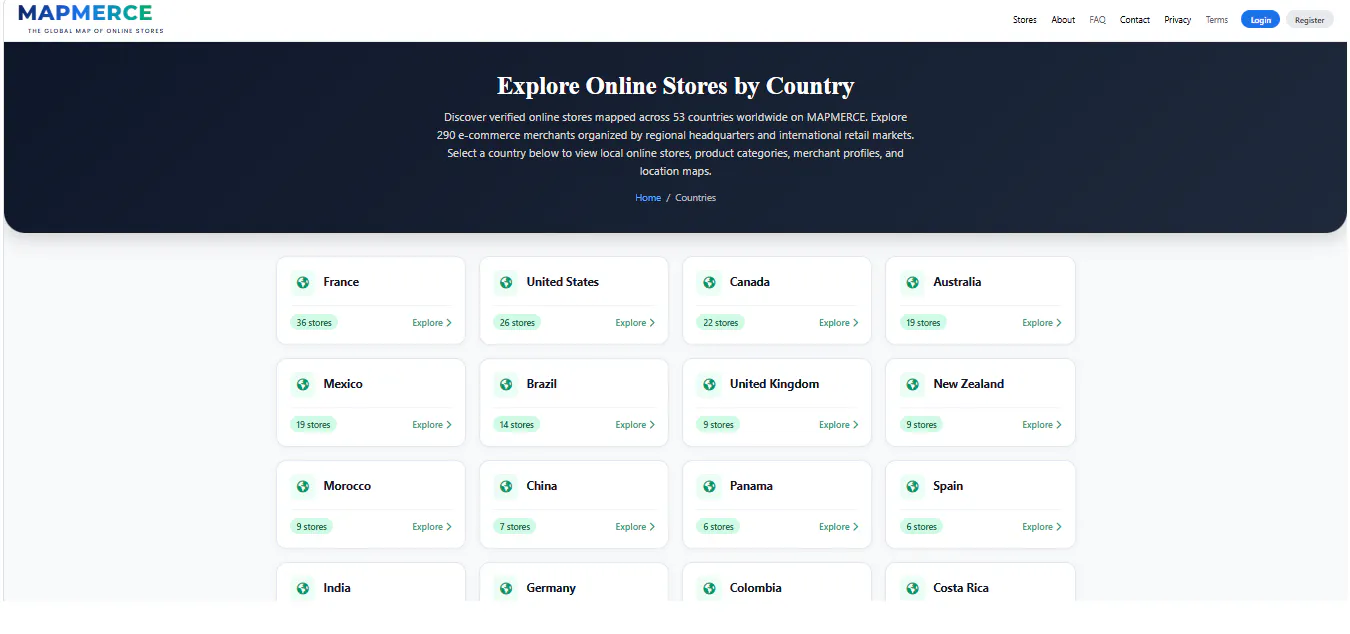Select the France country name
Image resolution: width=1350 pixels, height=634 pixels.
click(341, 282)
